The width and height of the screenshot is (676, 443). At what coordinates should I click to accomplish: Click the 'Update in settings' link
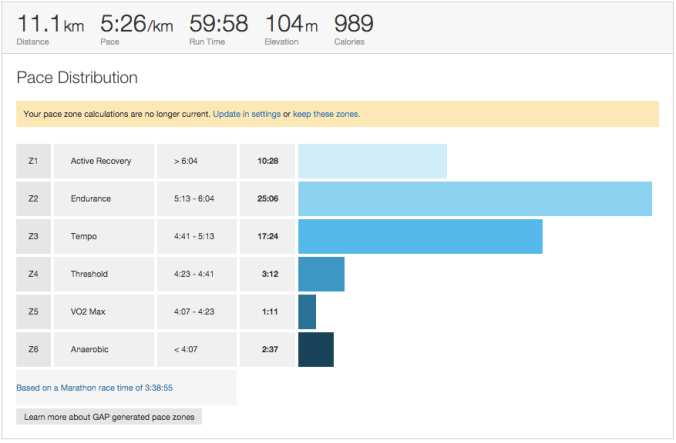click(x=246, y=114)
